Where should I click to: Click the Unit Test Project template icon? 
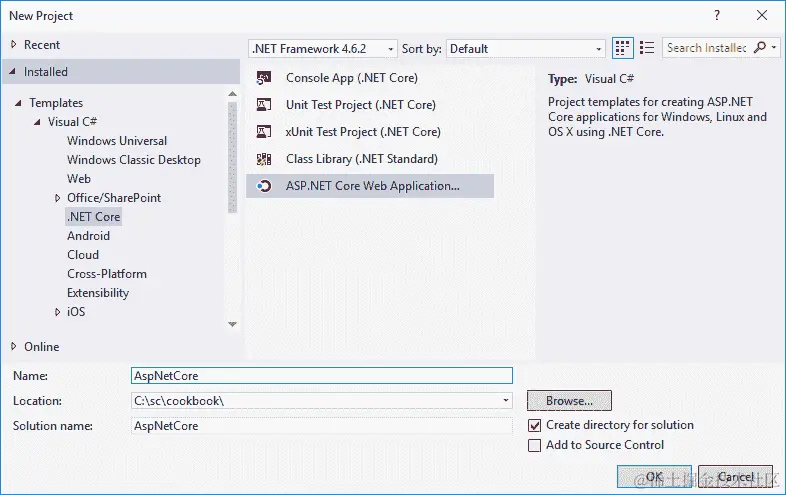(264, 105)
